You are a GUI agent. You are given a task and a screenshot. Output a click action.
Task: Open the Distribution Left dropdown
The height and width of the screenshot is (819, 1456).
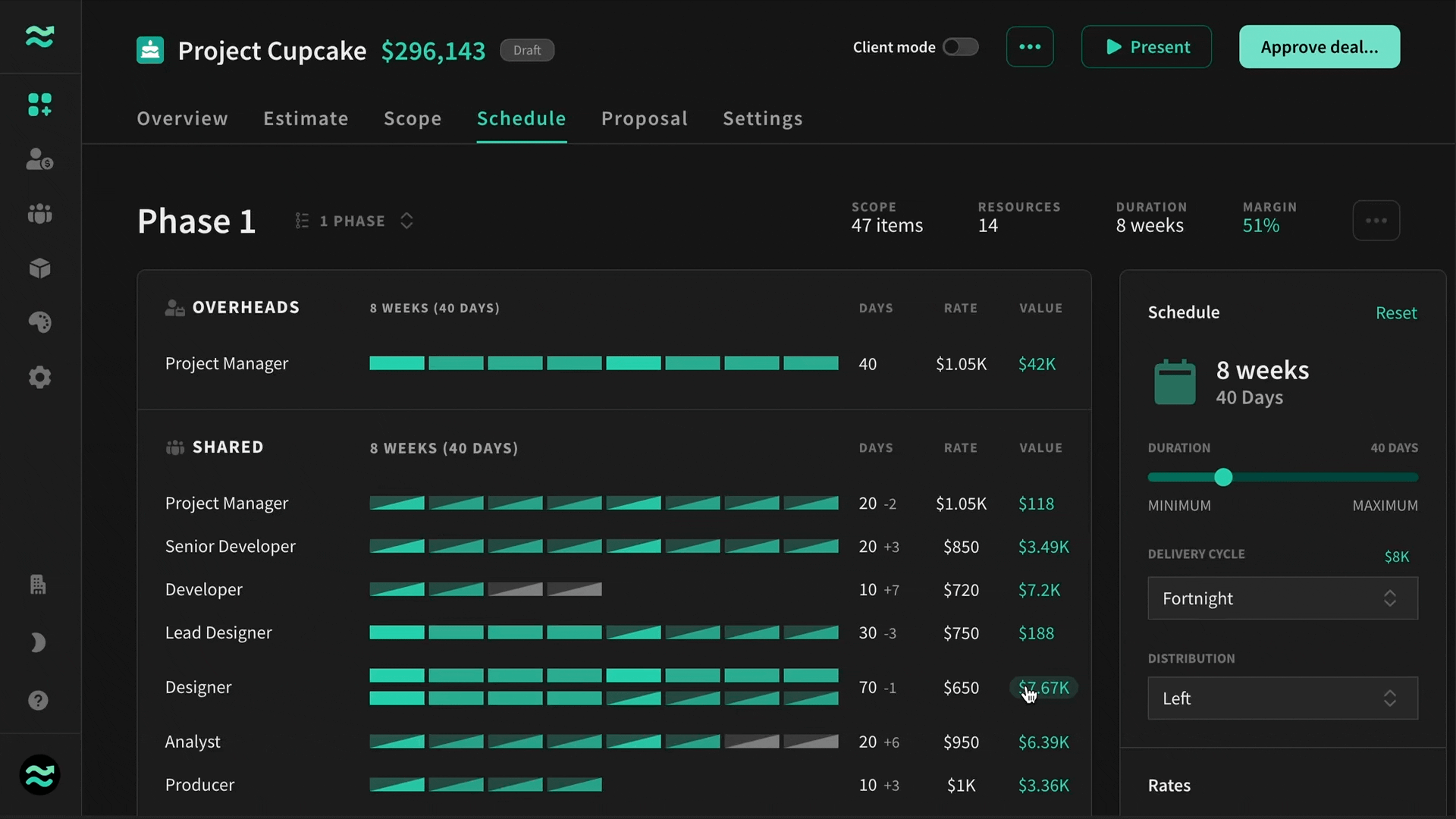tap(1282, 698)
